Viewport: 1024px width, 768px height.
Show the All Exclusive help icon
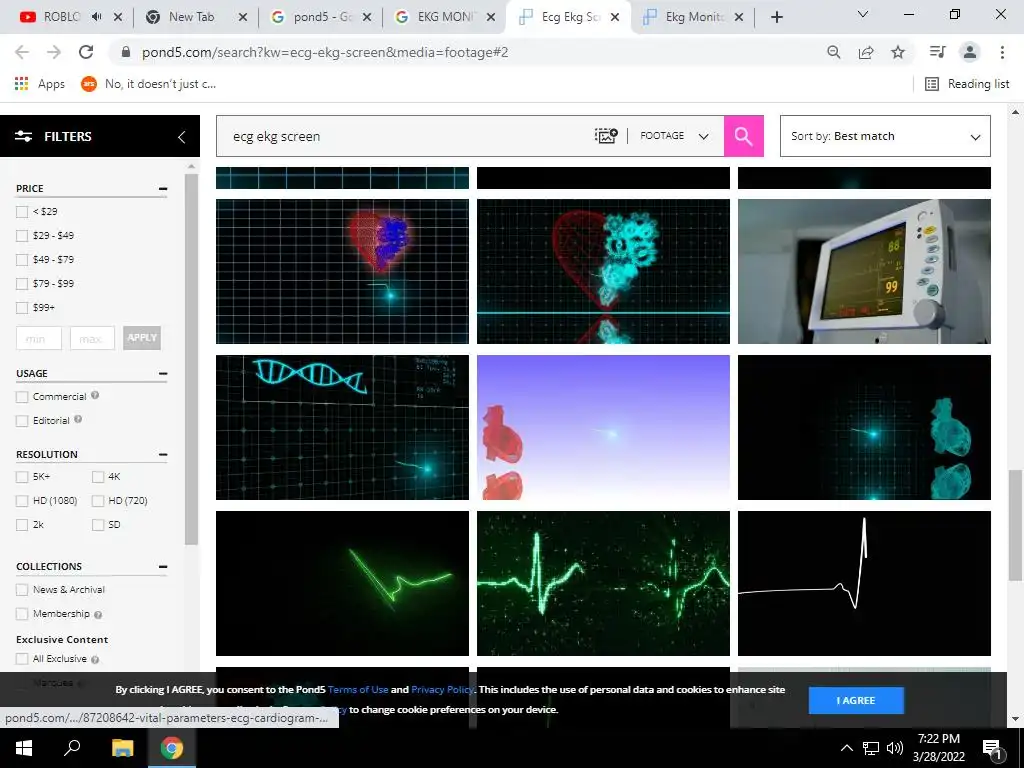coord(95,660)
